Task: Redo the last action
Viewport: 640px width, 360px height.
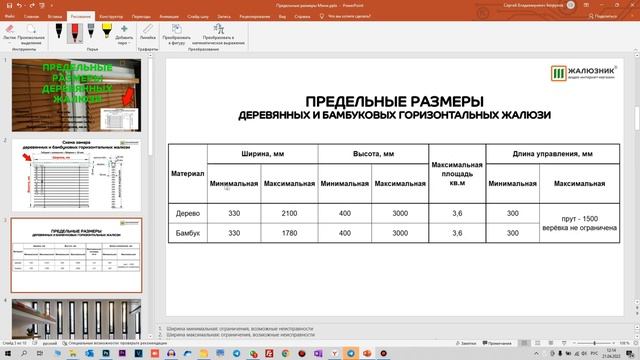Action: pos(32,5)
